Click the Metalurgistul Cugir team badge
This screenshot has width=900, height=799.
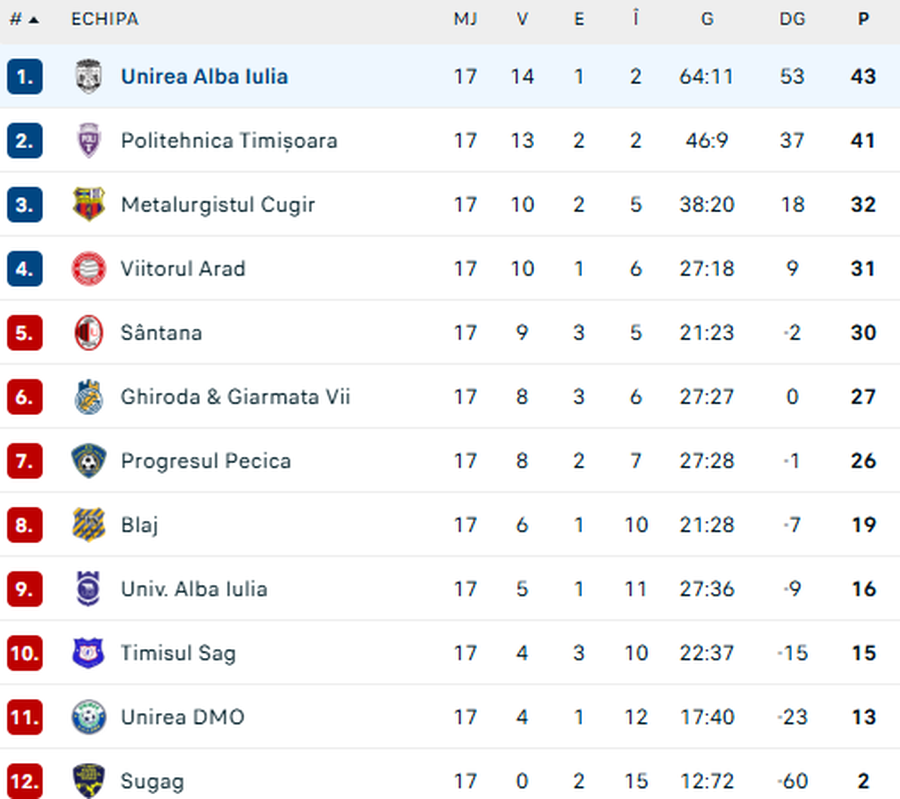(x=89, y=205)
